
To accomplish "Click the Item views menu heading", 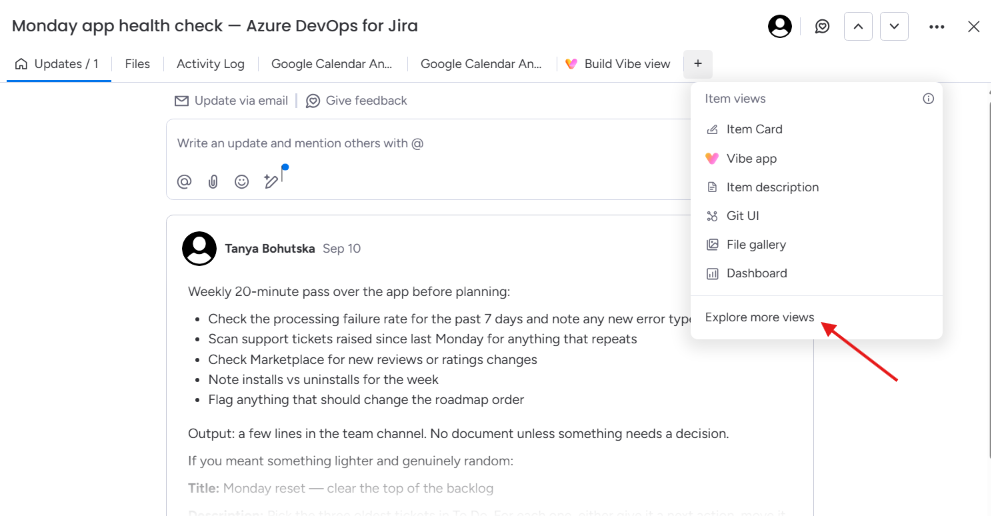I will 735,99.
